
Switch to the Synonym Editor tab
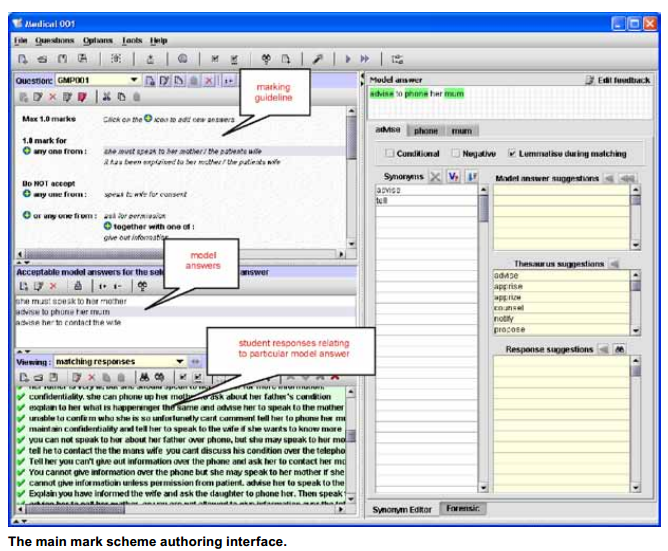click(402, 510)
